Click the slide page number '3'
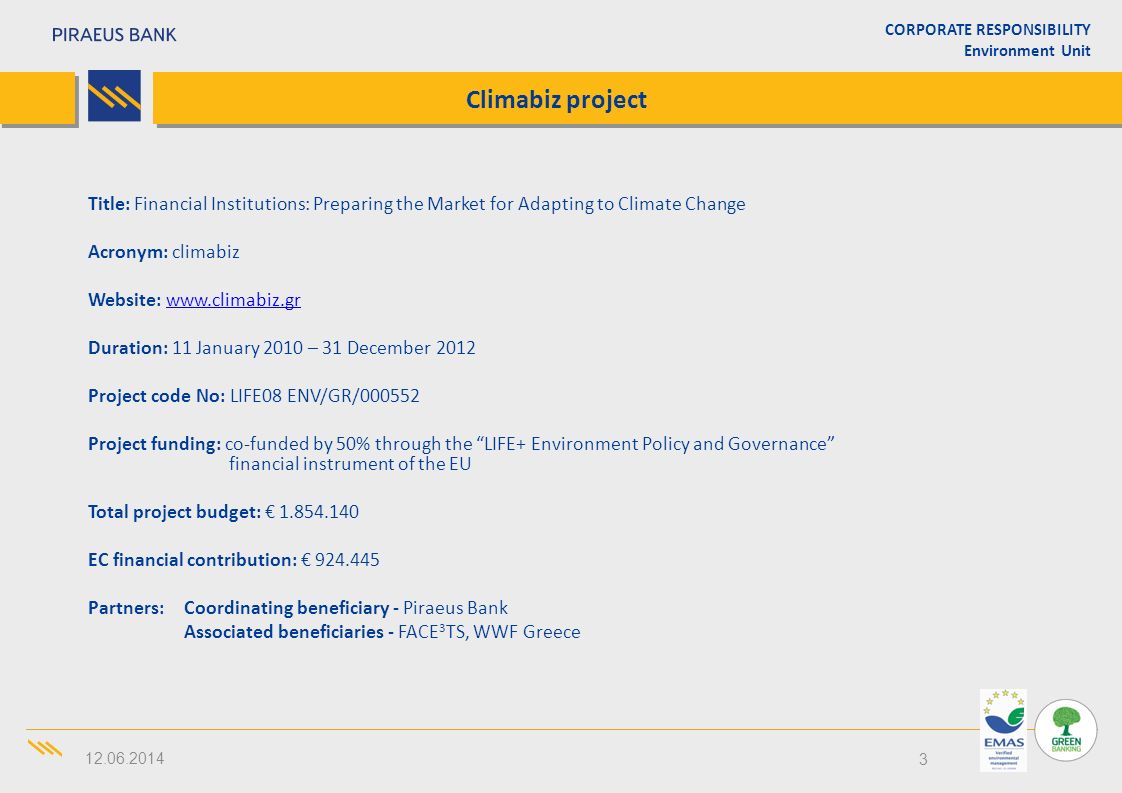The width and height of the screenshot is (1122, 793). click(x=923, y=759)
